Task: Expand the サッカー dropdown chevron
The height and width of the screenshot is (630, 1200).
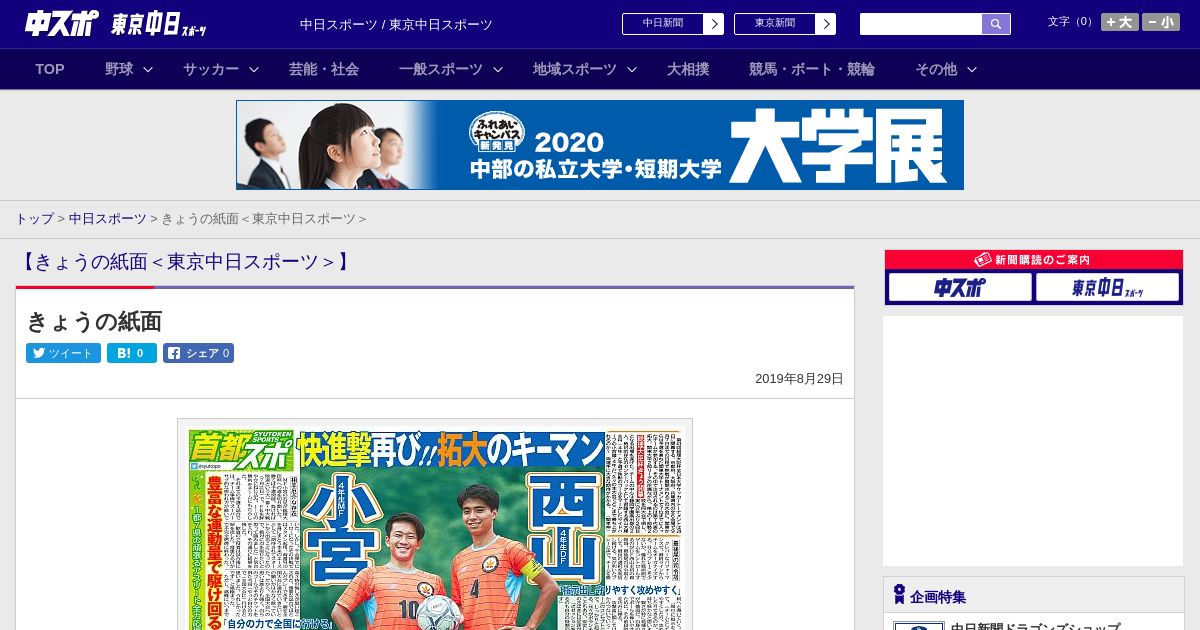Action: [254, 69]
